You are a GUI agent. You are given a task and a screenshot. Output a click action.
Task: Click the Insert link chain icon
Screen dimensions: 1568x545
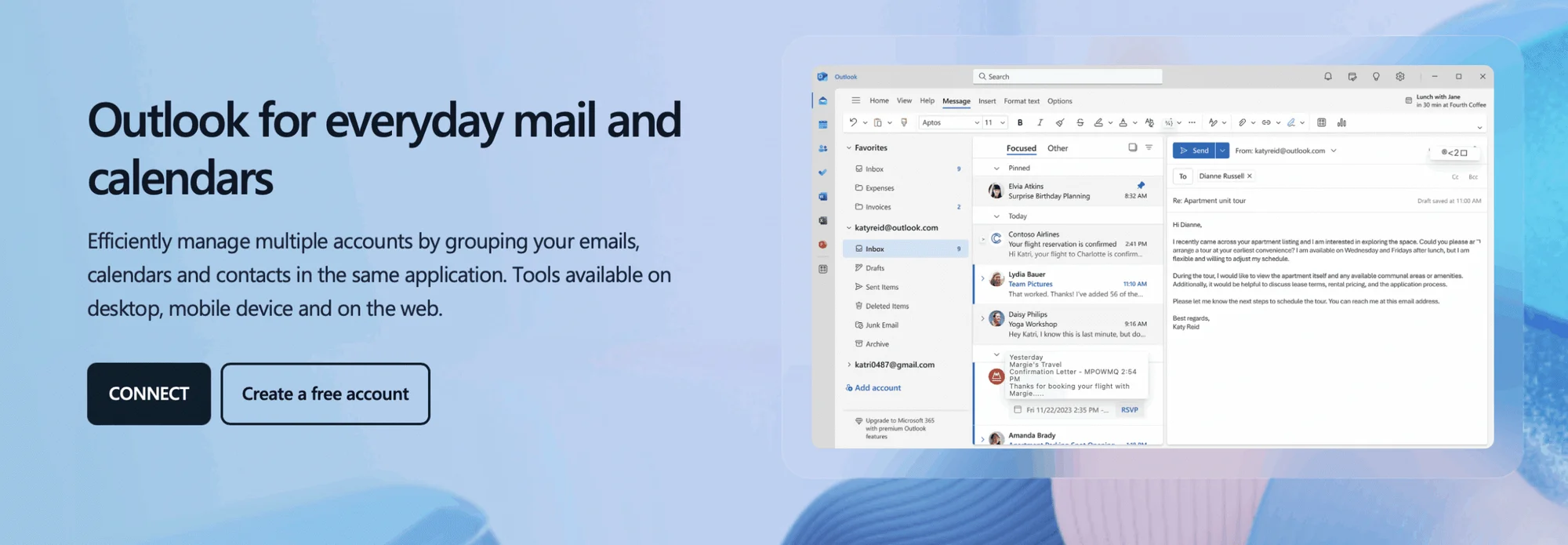[1266, 122]
